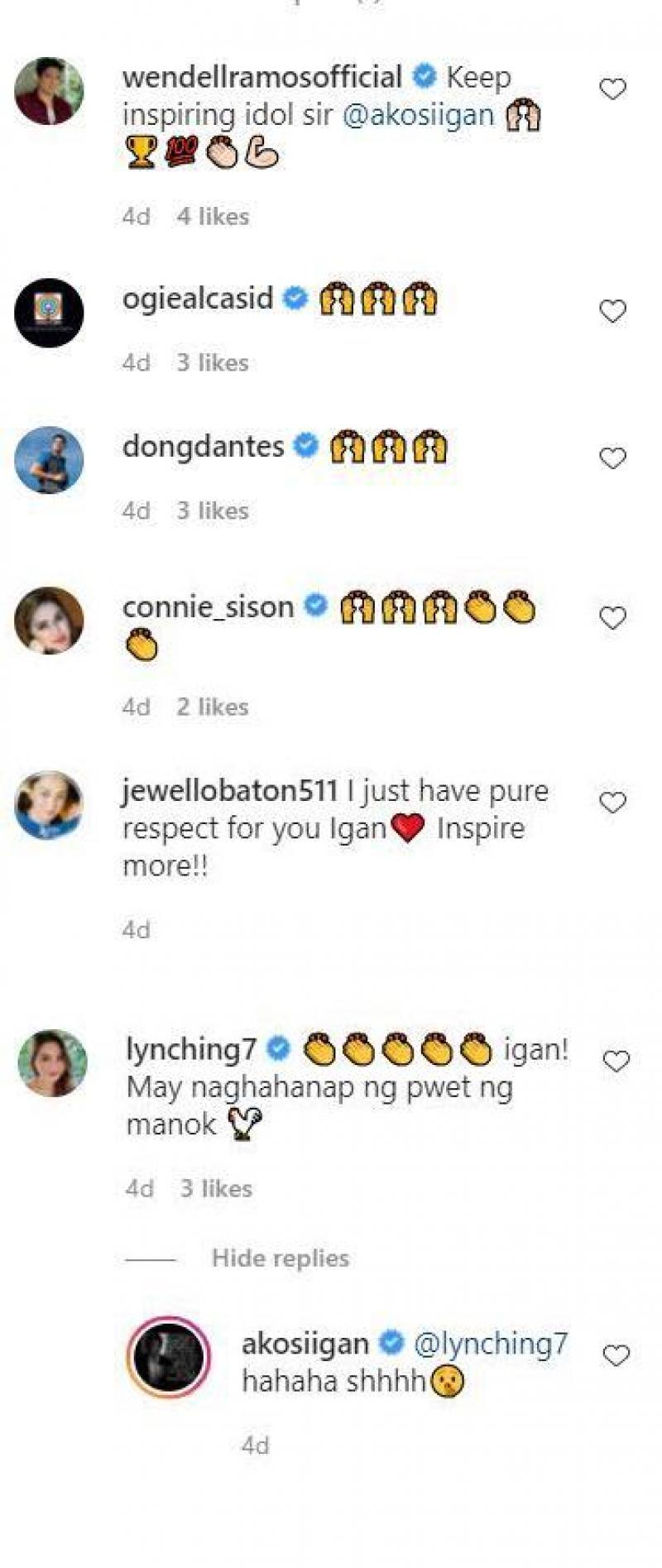Screen dimensions: 662x1568
Task: View the 4 likes on wendellramosofficial's comment
Action: pos(213,217)
